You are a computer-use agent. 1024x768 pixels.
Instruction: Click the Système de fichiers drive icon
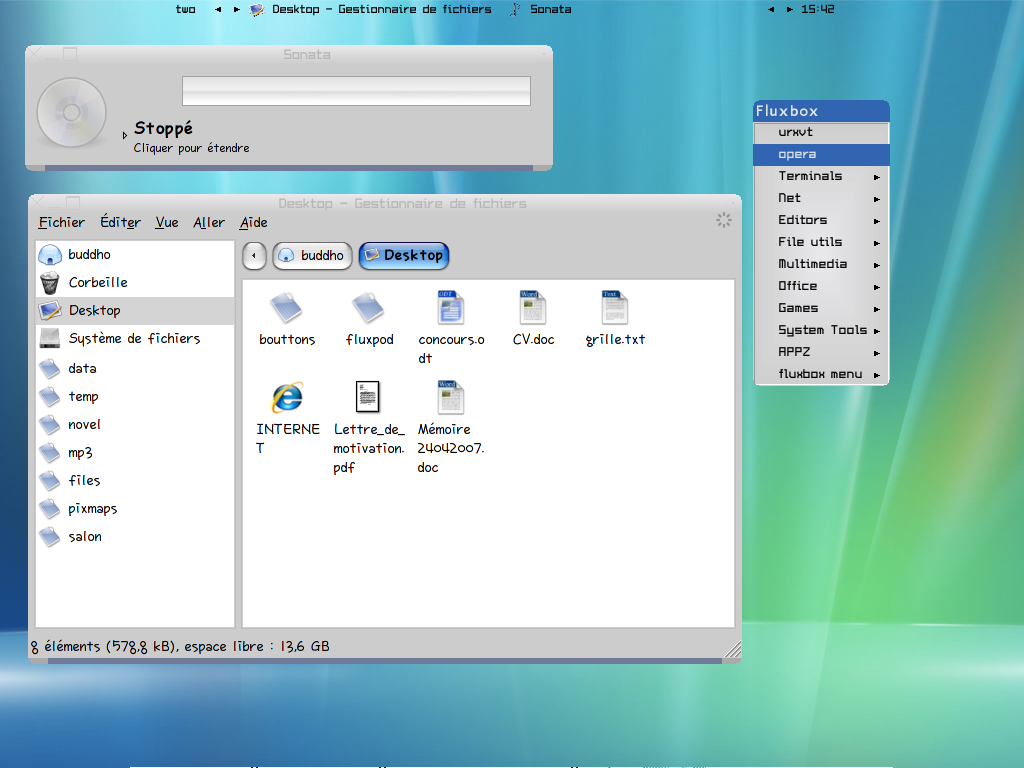coord(50,338)
